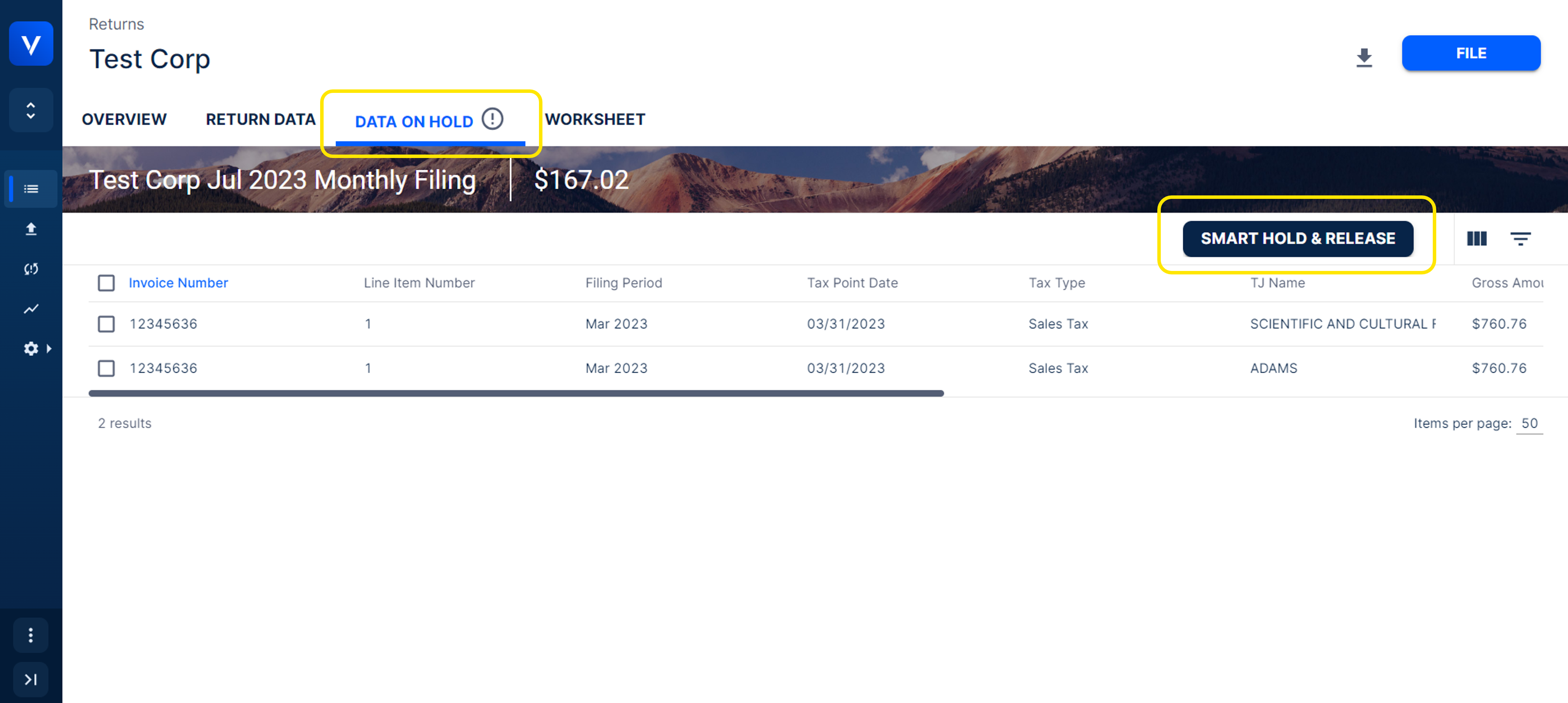Click the three-dot more options icon
1568x703 pixels.
[30, 636]
